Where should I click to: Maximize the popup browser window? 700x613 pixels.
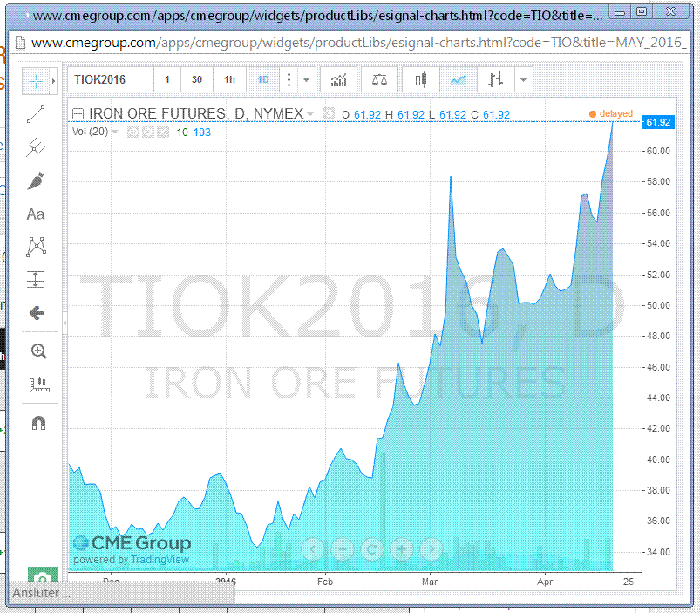tap(641, 12)
